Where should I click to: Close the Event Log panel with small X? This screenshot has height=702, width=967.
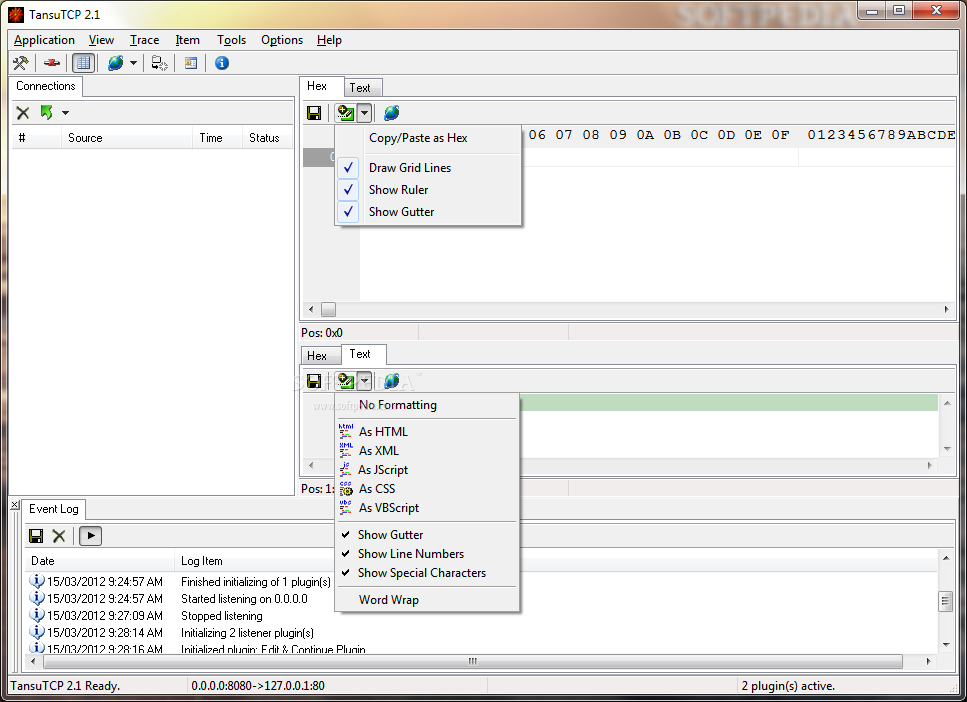click(x=15, y=505)
